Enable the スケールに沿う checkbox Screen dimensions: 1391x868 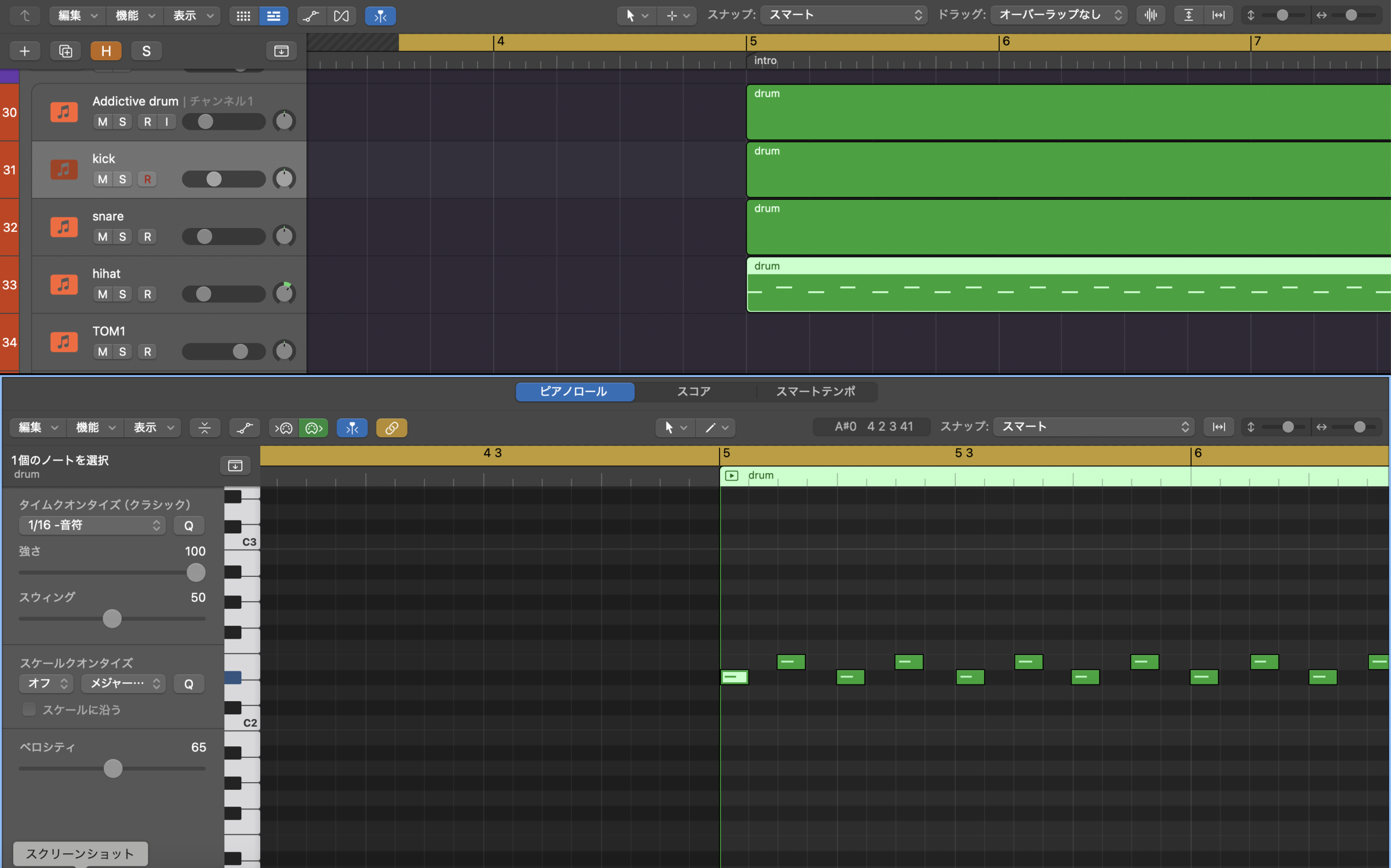(x=29, y=709)
